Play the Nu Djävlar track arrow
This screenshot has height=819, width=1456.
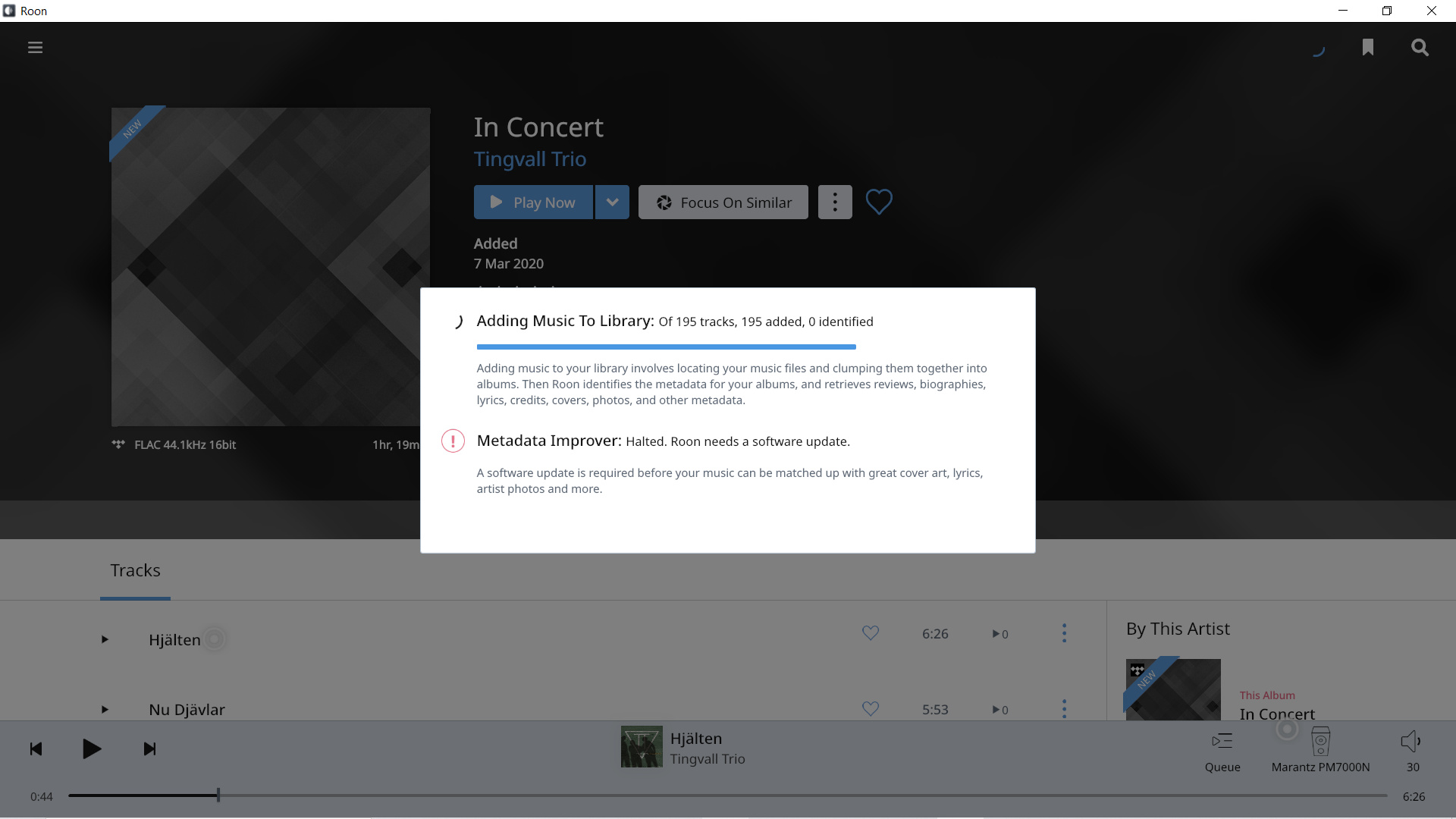coord(105,710)
